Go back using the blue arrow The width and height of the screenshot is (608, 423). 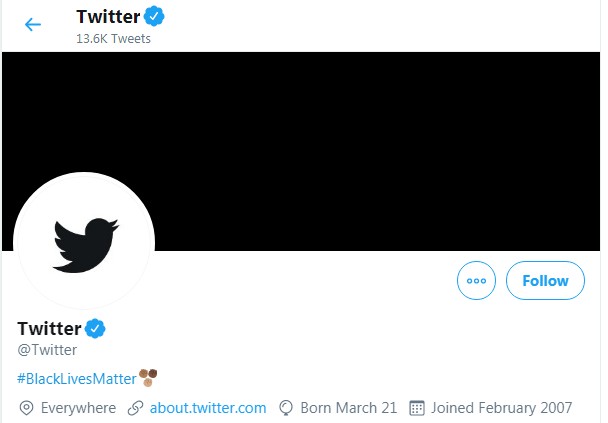coord(33,24)
